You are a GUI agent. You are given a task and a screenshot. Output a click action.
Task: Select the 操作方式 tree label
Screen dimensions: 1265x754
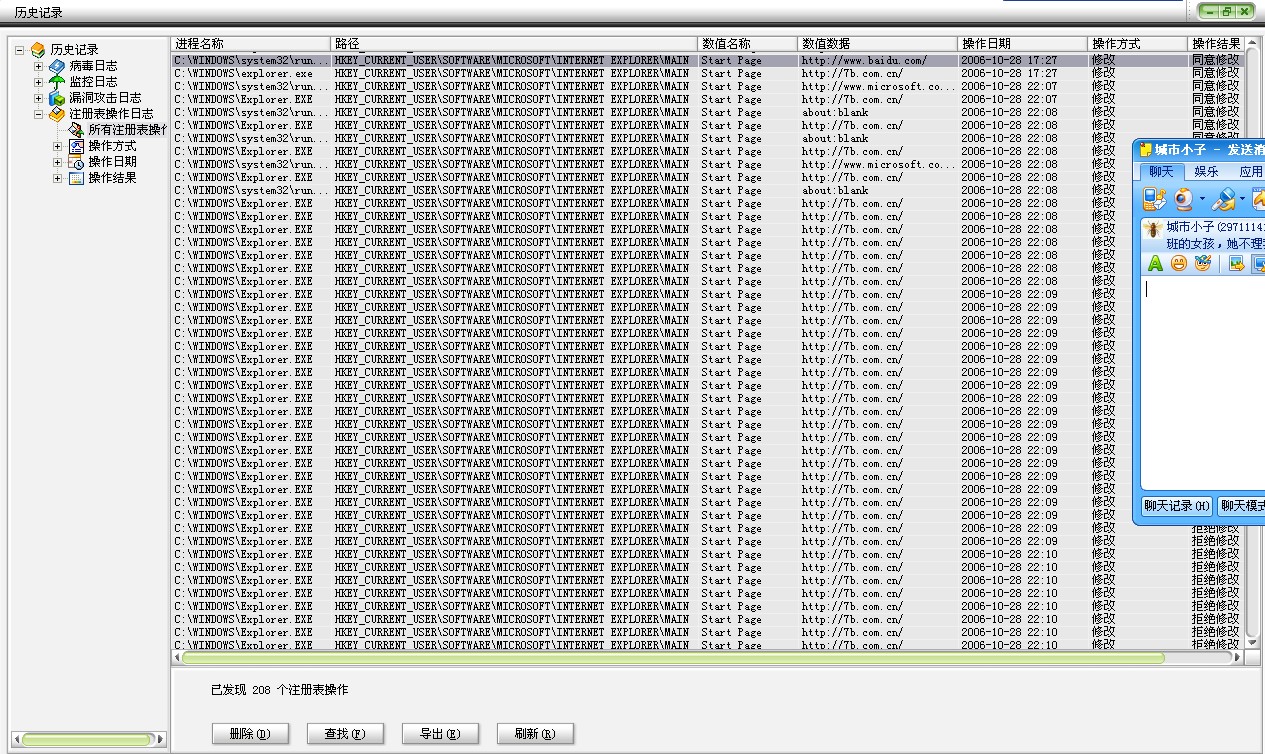(112, 146)
